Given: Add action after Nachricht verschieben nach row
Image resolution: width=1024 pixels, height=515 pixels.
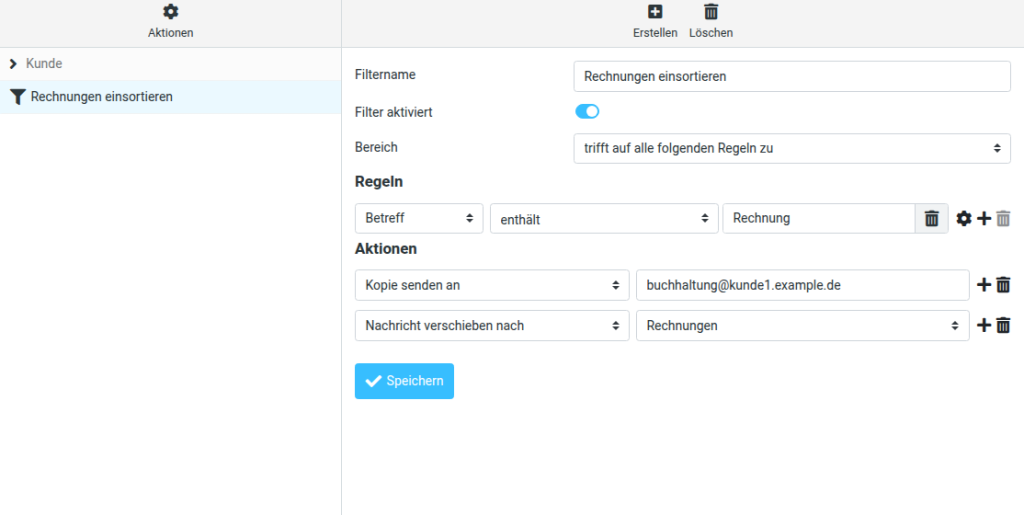Looking at the screenshot, I should point(984,325).
